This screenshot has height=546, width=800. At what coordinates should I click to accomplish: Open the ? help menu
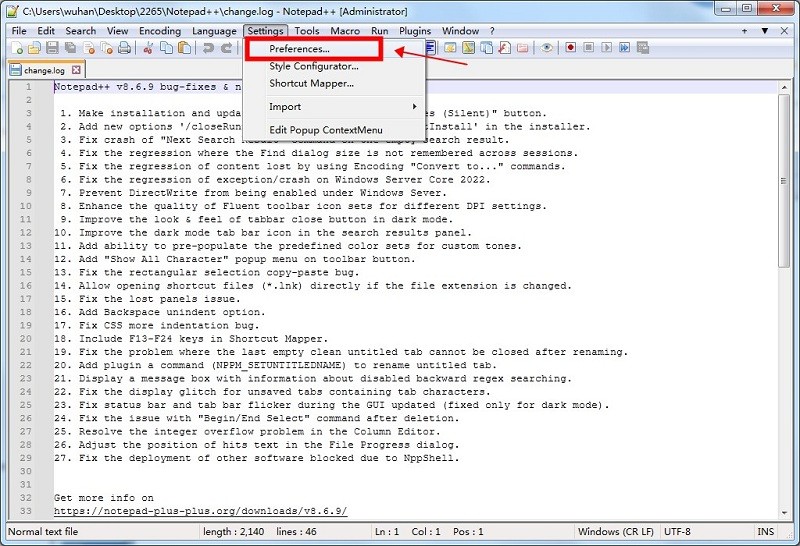[x=492, y=31]
